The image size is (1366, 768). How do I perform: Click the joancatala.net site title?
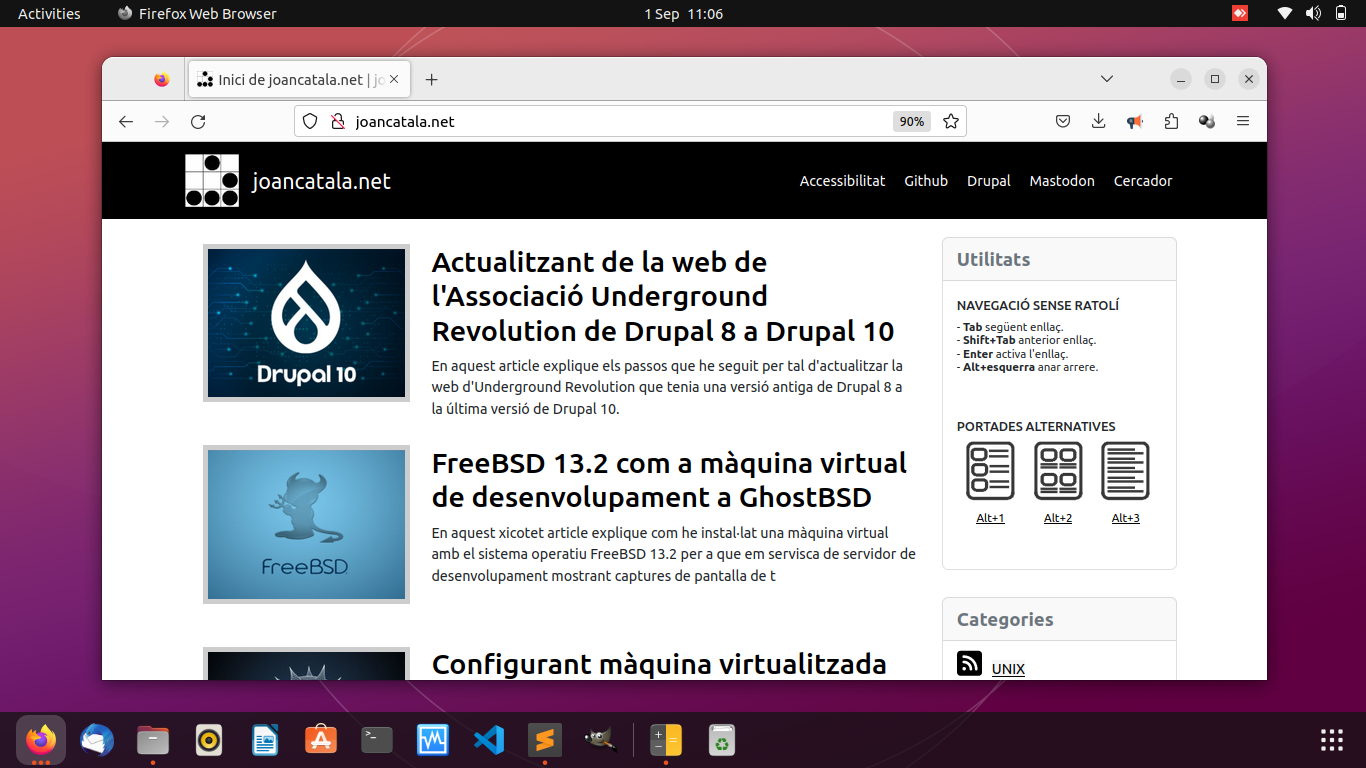(321, 181)
